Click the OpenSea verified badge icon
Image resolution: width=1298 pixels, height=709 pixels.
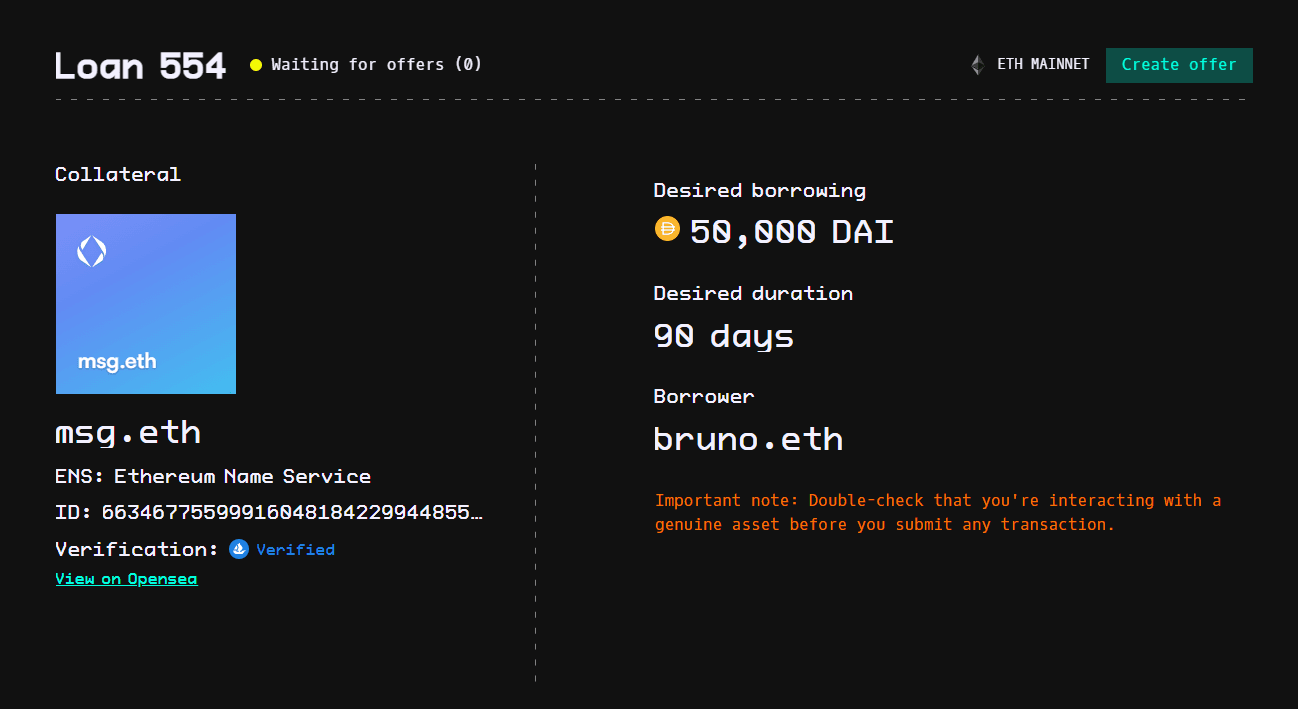pos(239,549)
